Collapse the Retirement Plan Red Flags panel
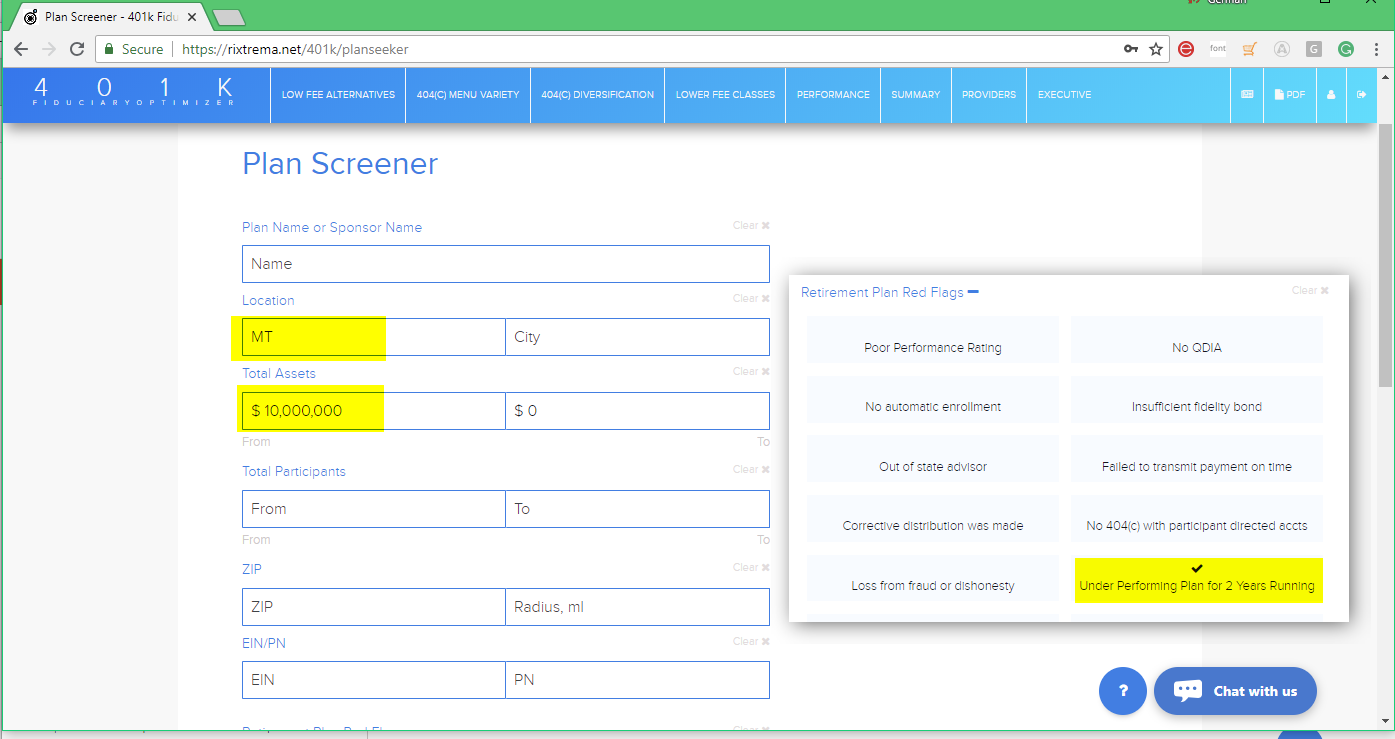This screenshot has width=1395, height=739. (x=973, y=292)
